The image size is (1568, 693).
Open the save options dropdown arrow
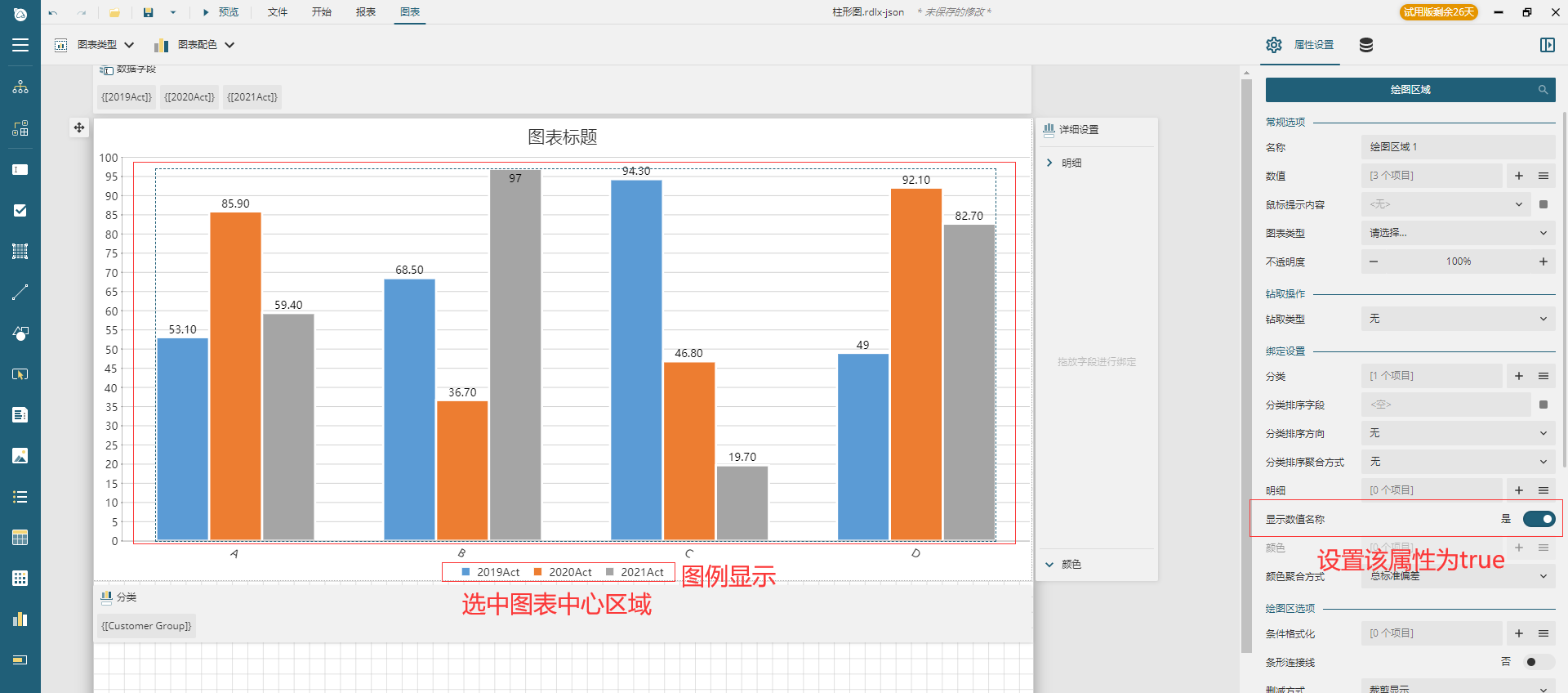[173, 12]
